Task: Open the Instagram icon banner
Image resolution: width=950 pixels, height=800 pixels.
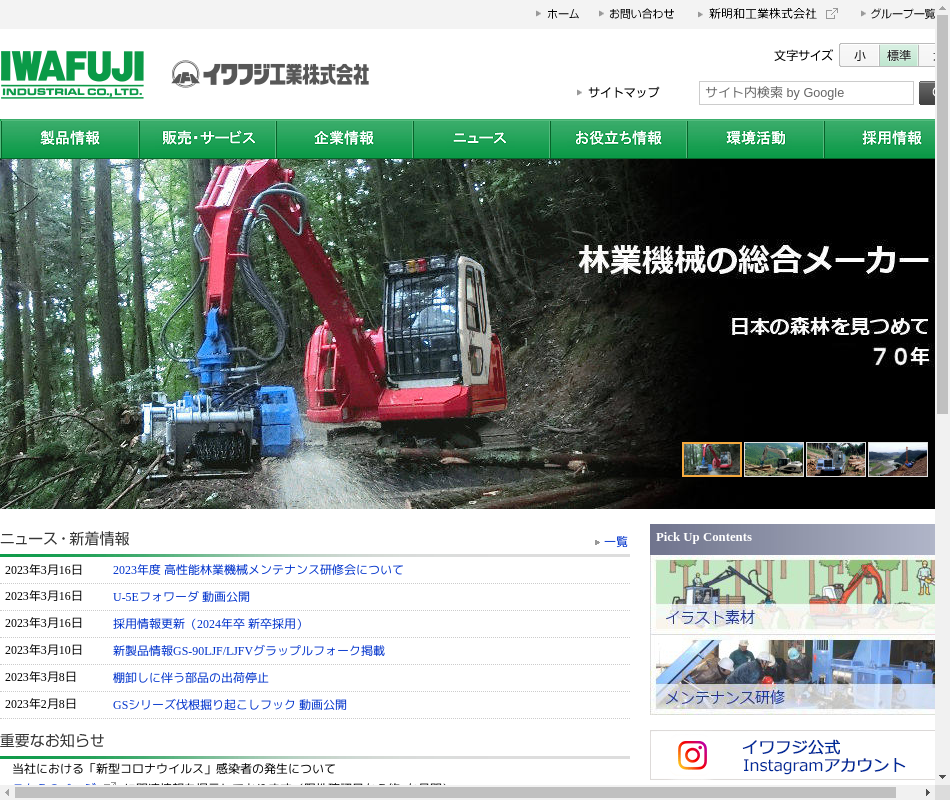Action: tap(693, 755)
